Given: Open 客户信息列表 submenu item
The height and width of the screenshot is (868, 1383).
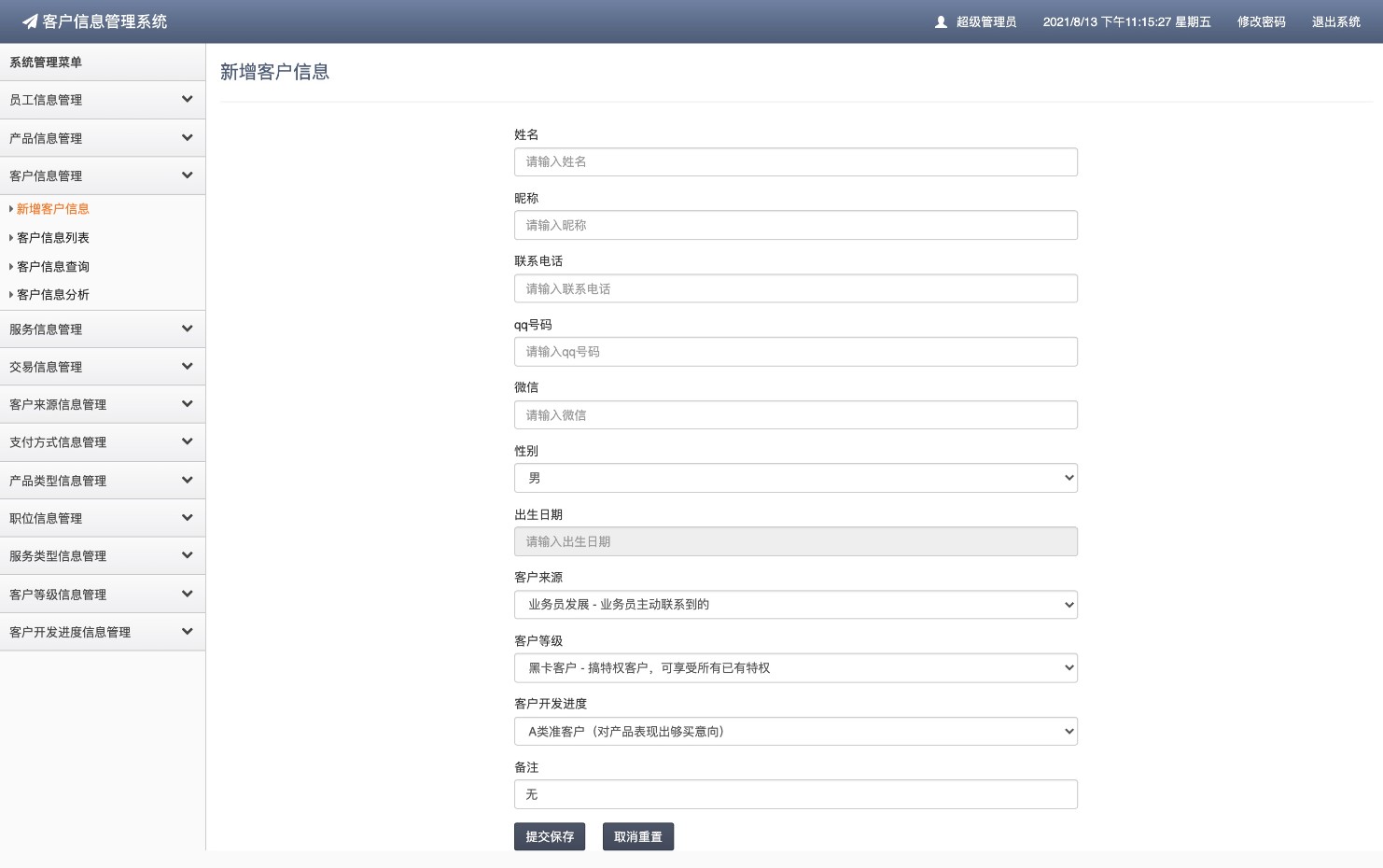Looking at the screenshot, I should click(x=53, y=238).
